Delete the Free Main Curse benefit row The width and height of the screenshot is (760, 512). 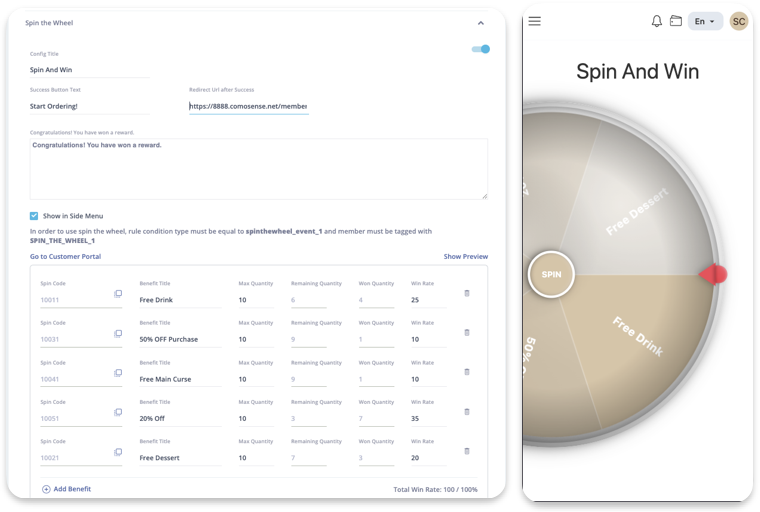pos(466,372)
